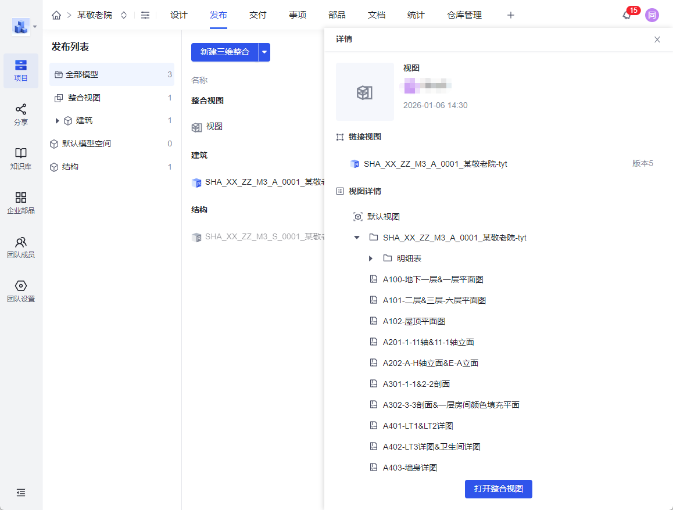Expand the 建筑 tree node arrow
The width and height of the screenshot is (673, 510).
tap(57, 121)
